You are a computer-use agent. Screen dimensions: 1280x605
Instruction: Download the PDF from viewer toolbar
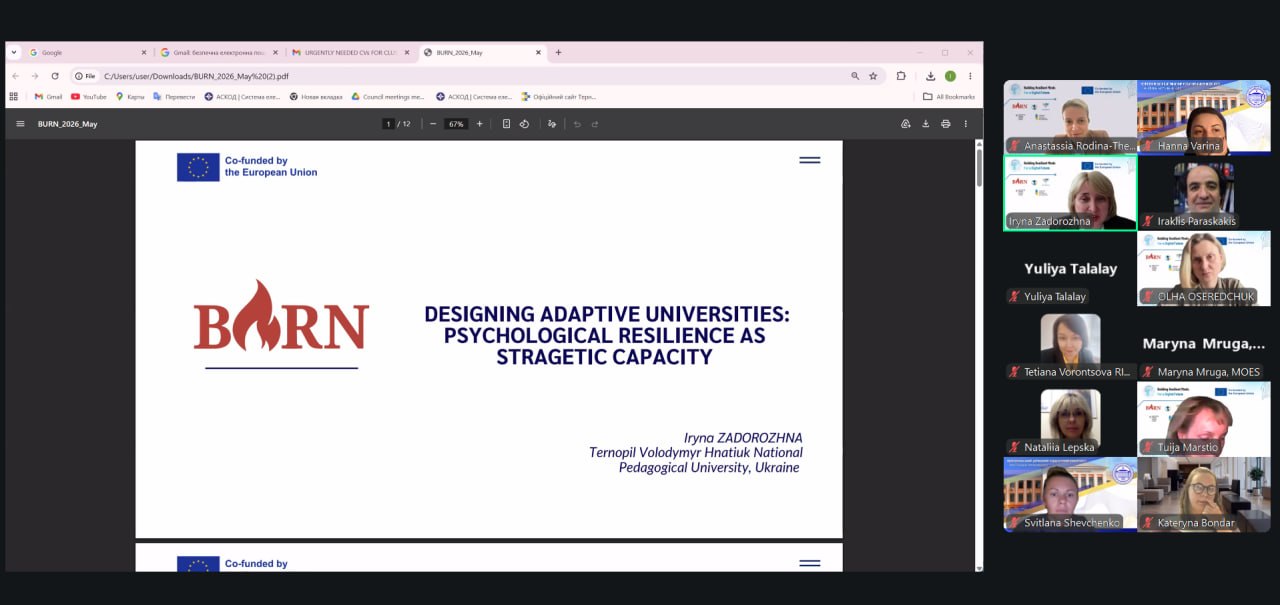coord(925,124)
